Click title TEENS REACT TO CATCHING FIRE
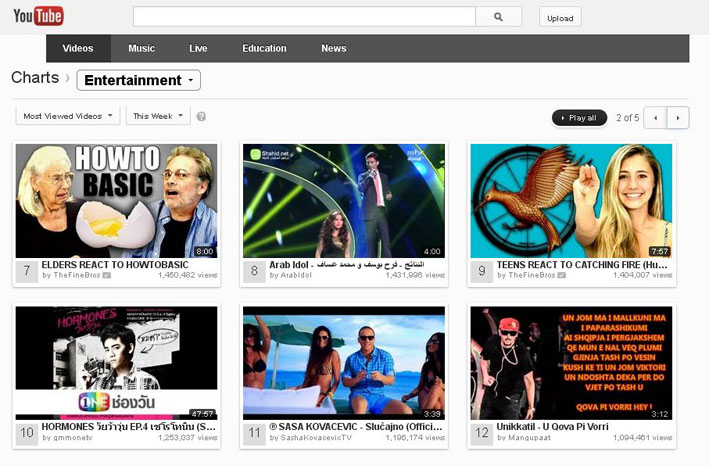Image resolution: width=709 pixels, height=466 pixels. pos(582,265)
